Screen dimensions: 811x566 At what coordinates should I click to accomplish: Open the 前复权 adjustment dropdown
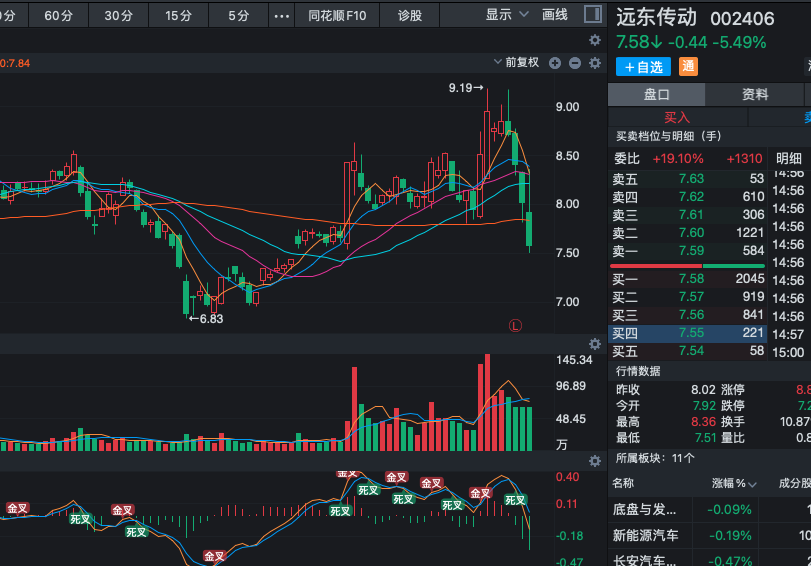click(516, 63)
